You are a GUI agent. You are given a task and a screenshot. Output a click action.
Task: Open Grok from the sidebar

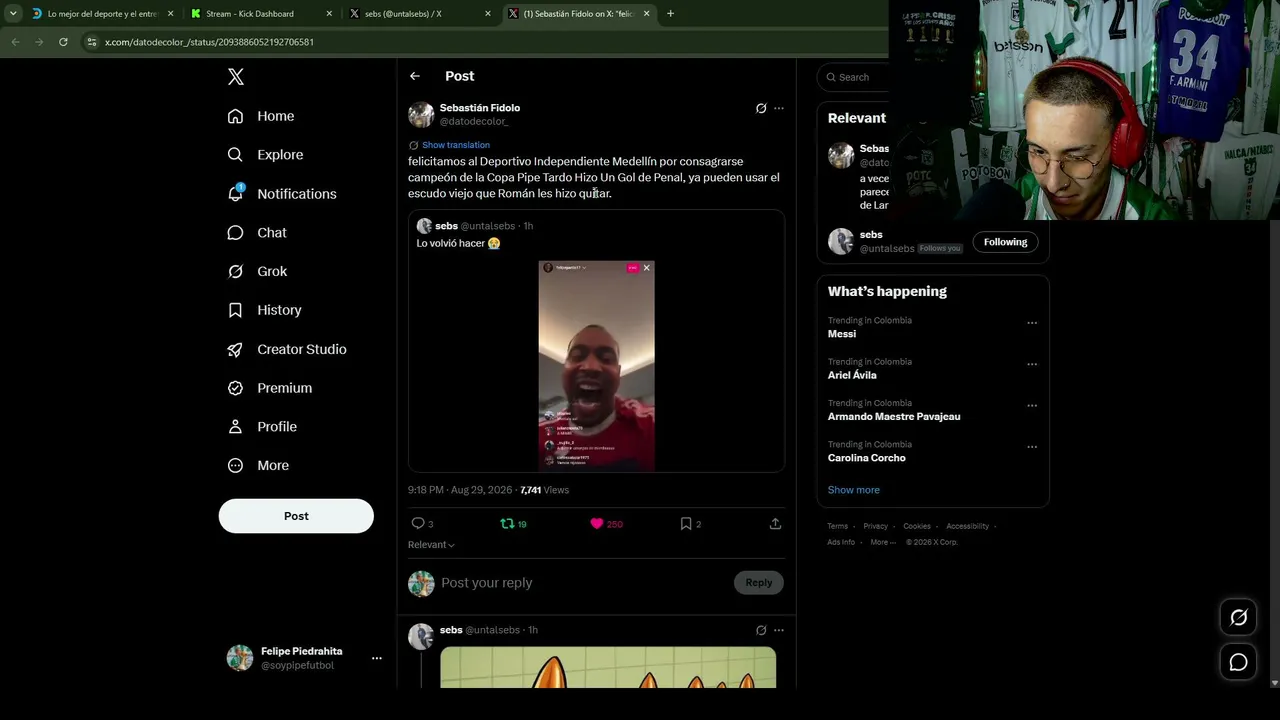(x=257, y=272)
